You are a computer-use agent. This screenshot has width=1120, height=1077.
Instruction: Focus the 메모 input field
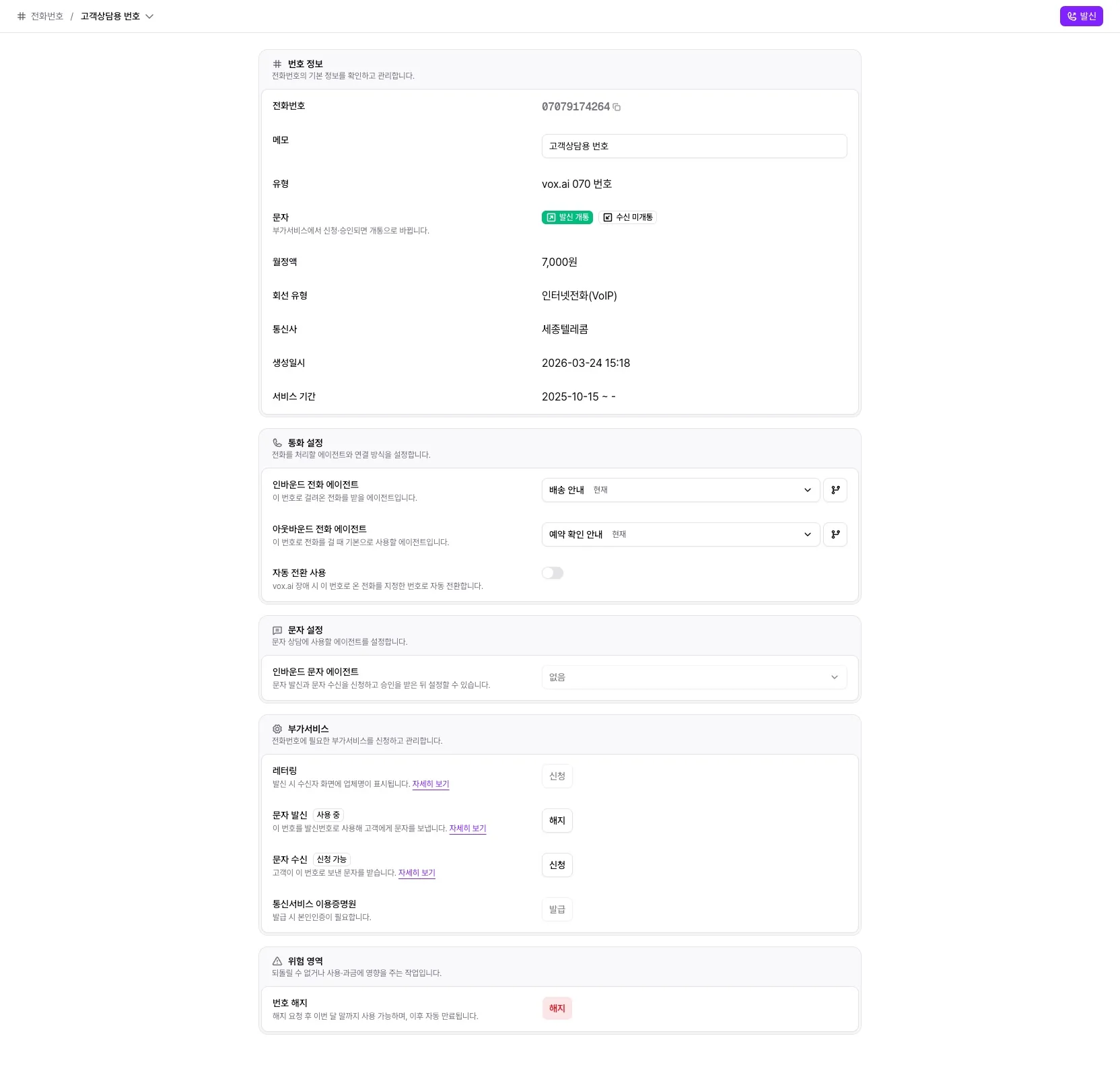(694, 146)
